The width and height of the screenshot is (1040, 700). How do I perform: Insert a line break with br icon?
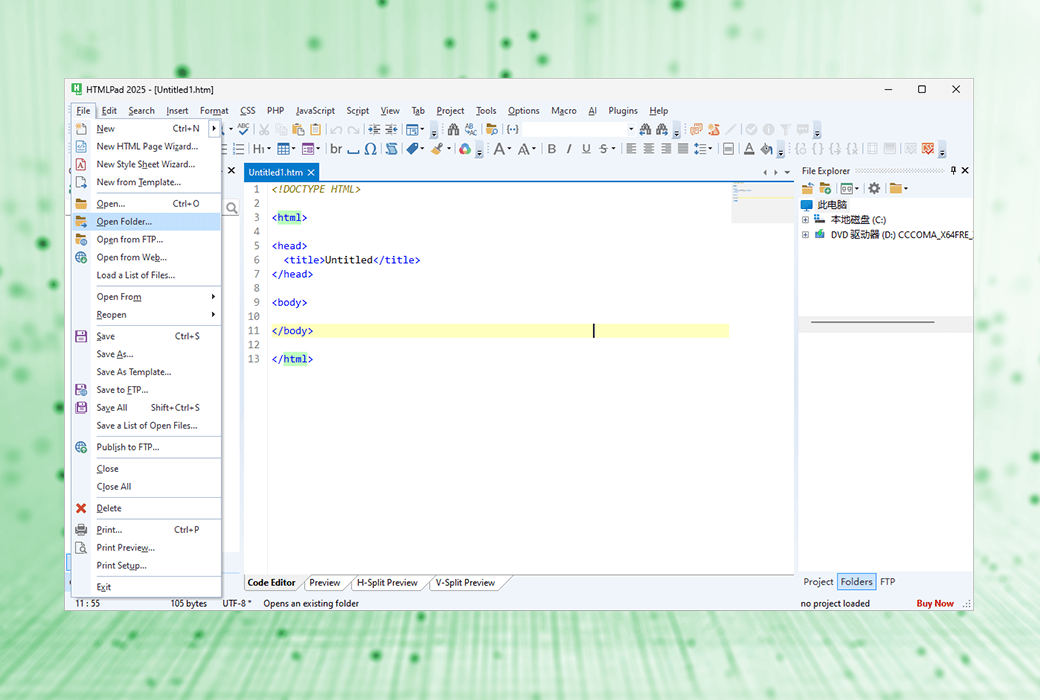(336, 149)
